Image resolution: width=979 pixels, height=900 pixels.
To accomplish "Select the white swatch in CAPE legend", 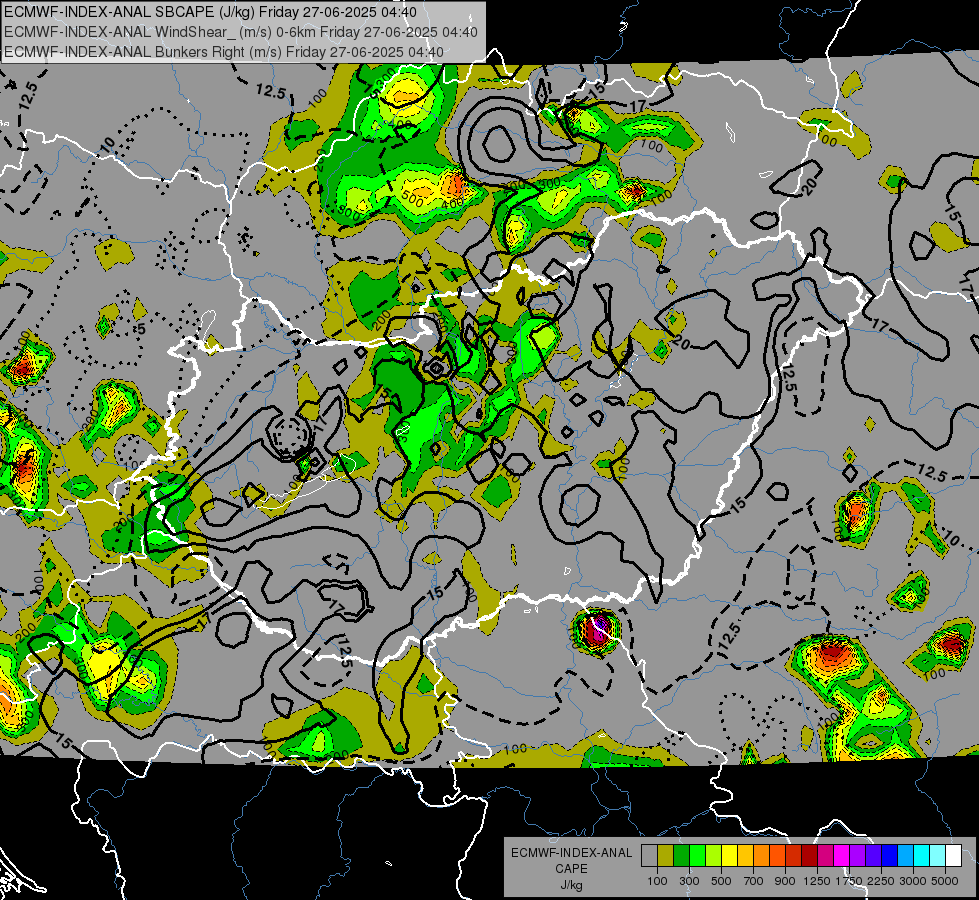I will point(953,856).
